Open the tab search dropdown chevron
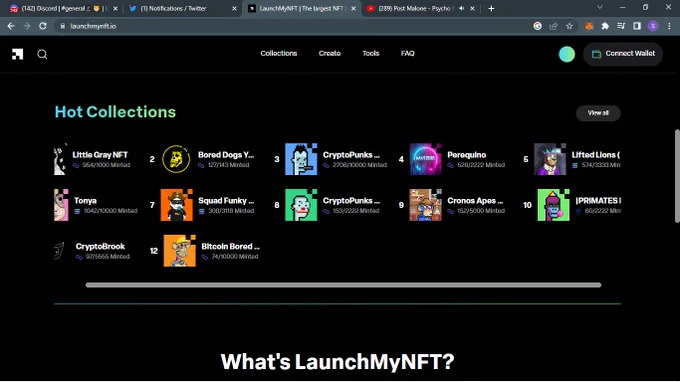 (600, 7)
